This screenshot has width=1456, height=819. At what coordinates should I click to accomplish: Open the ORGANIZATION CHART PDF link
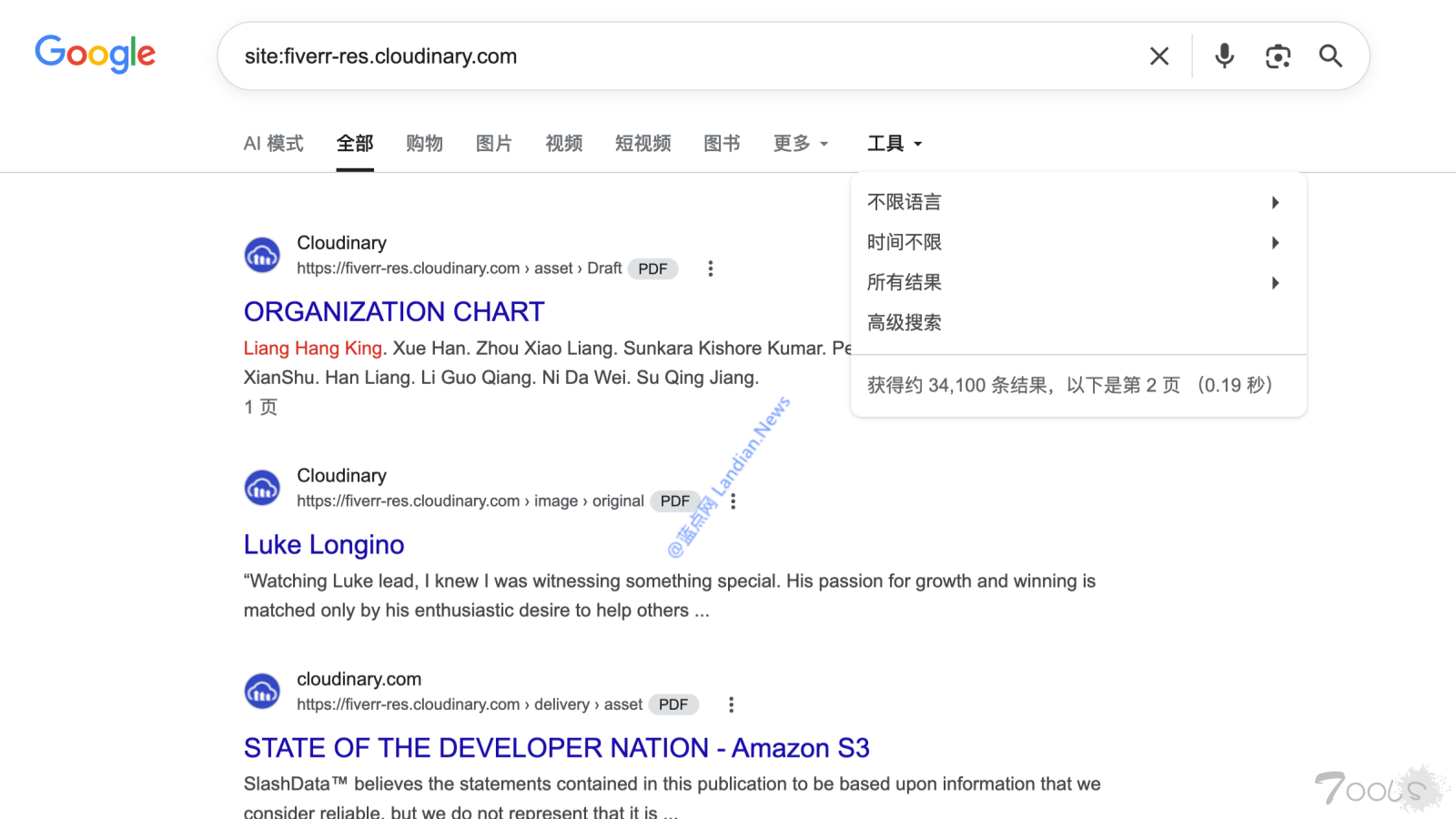(x=393, y=311)
